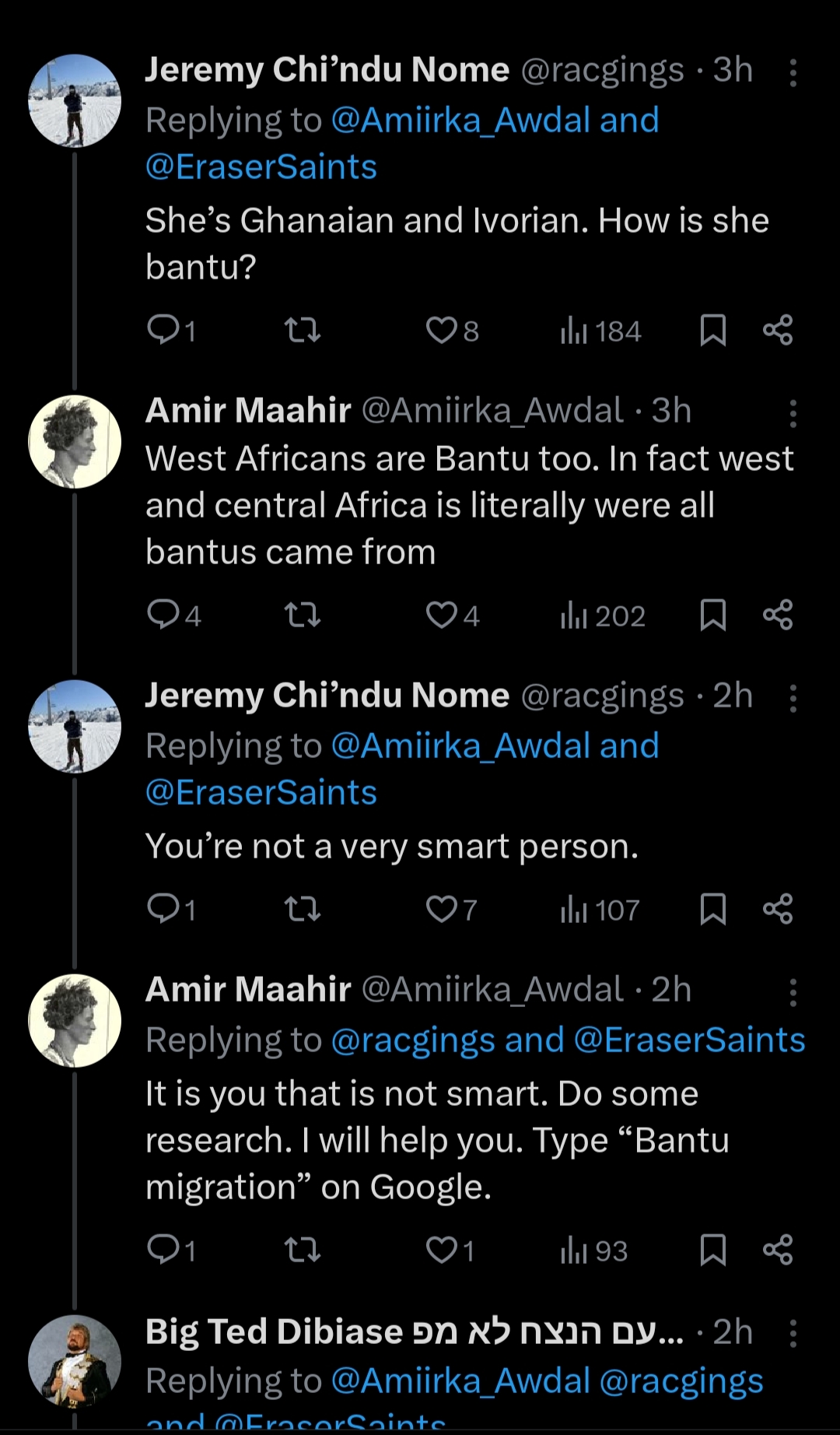Like the "She's Ghanaian and Ivorian" tweet
This screenshot has width=840, height=1435.
[442, 331]
